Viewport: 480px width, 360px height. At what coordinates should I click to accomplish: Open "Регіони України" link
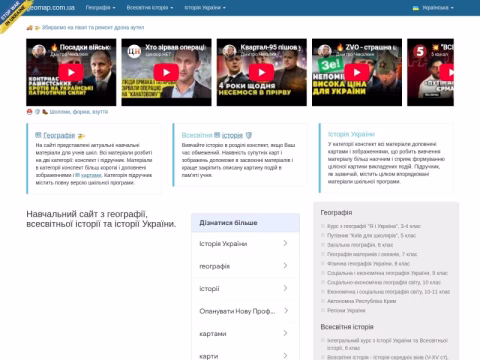coord(346,310)
